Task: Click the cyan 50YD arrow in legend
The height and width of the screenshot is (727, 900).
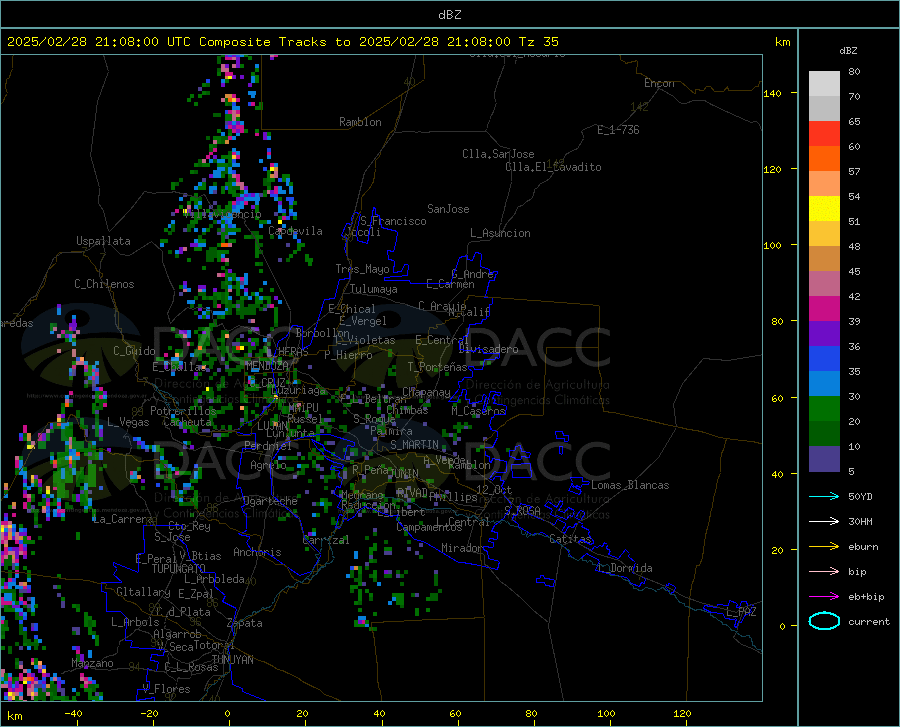Action: coord(824,496)
